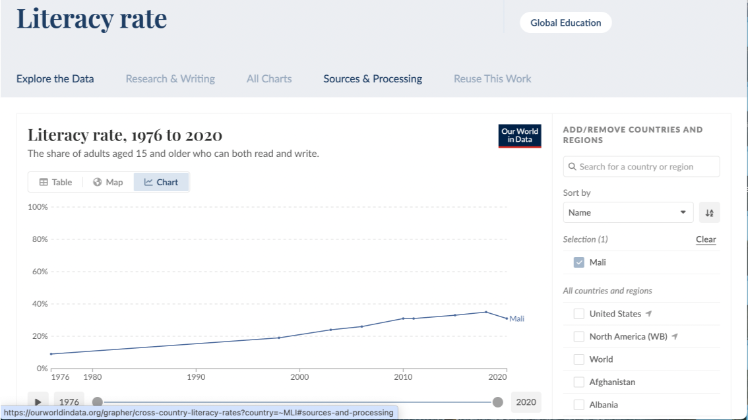The width and height of the screenshot is (748, 420).
Task: Click the Global Education button
Action: click(x=564, y=23)
